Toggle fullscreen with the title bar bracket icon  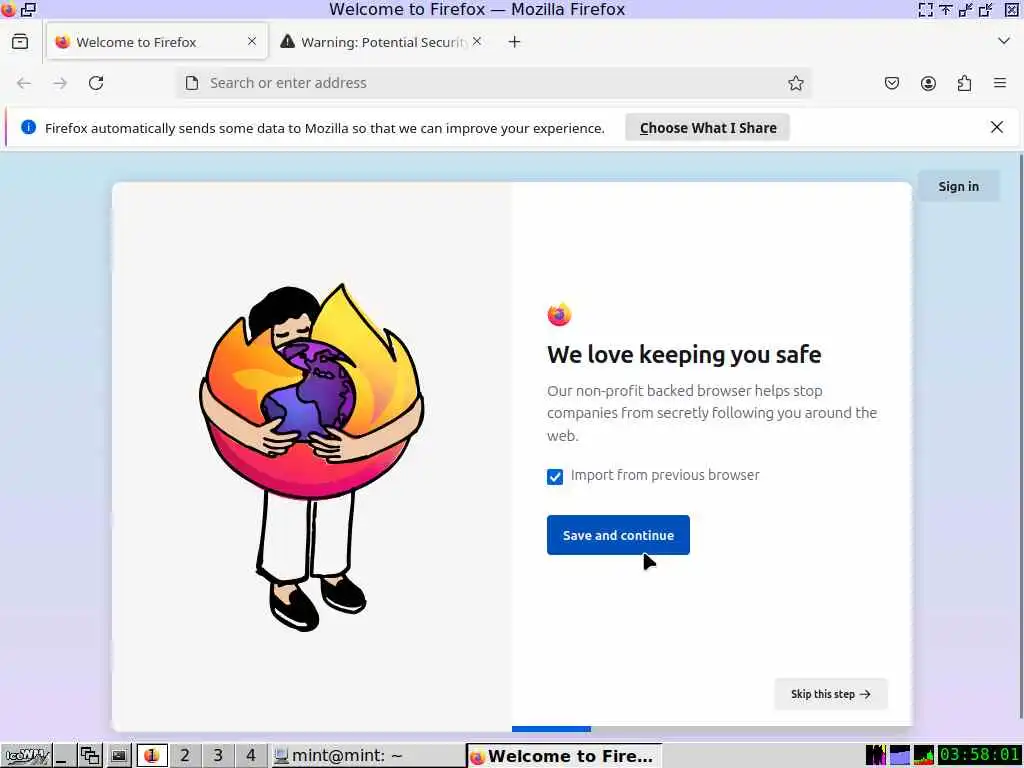(x=925, y=9)
